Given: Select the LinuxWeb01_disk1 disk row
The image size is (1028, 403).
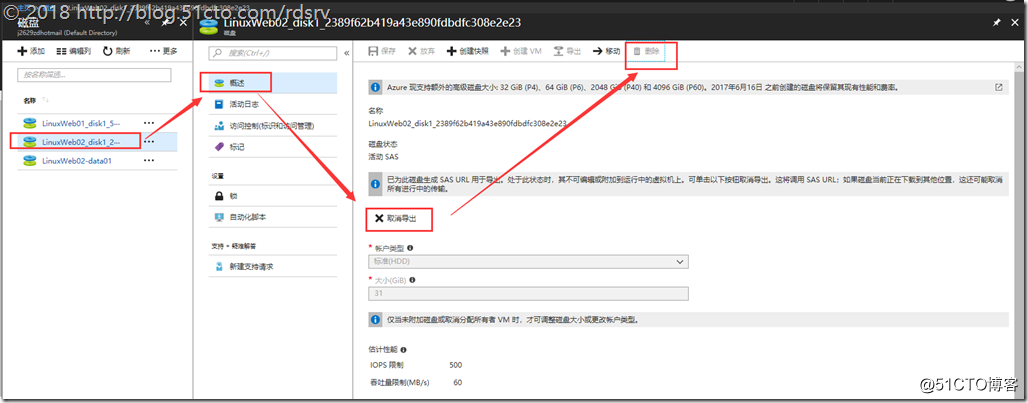Looking at the screenshot, I should 81,123.
